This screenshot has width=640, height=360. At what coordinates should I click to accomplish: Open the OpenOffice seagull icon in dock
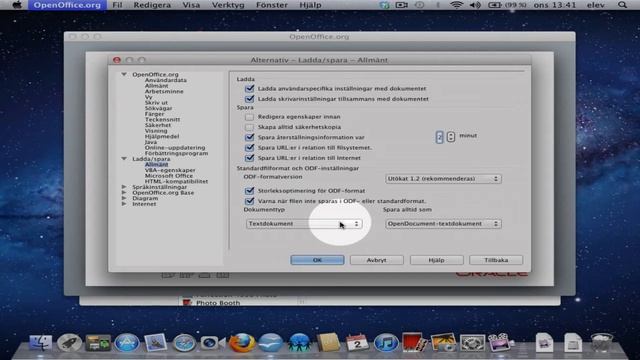tap(270, 342)
